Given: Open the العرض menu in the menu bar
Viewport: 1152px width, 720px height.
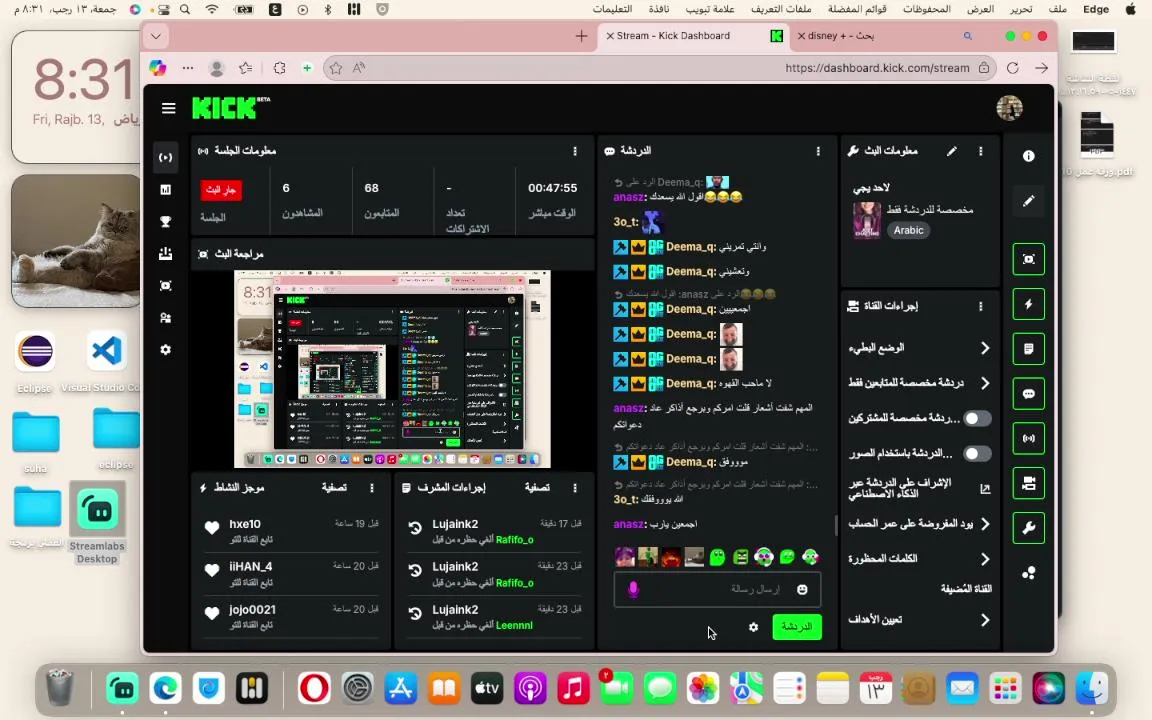Looking at the screenshot, I should [980, 10].
